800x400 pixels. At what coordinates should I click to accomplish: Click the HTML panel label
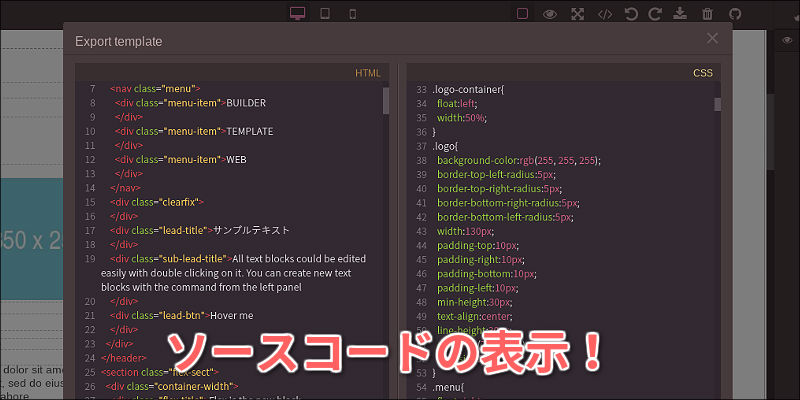click(x=368, y=73)
